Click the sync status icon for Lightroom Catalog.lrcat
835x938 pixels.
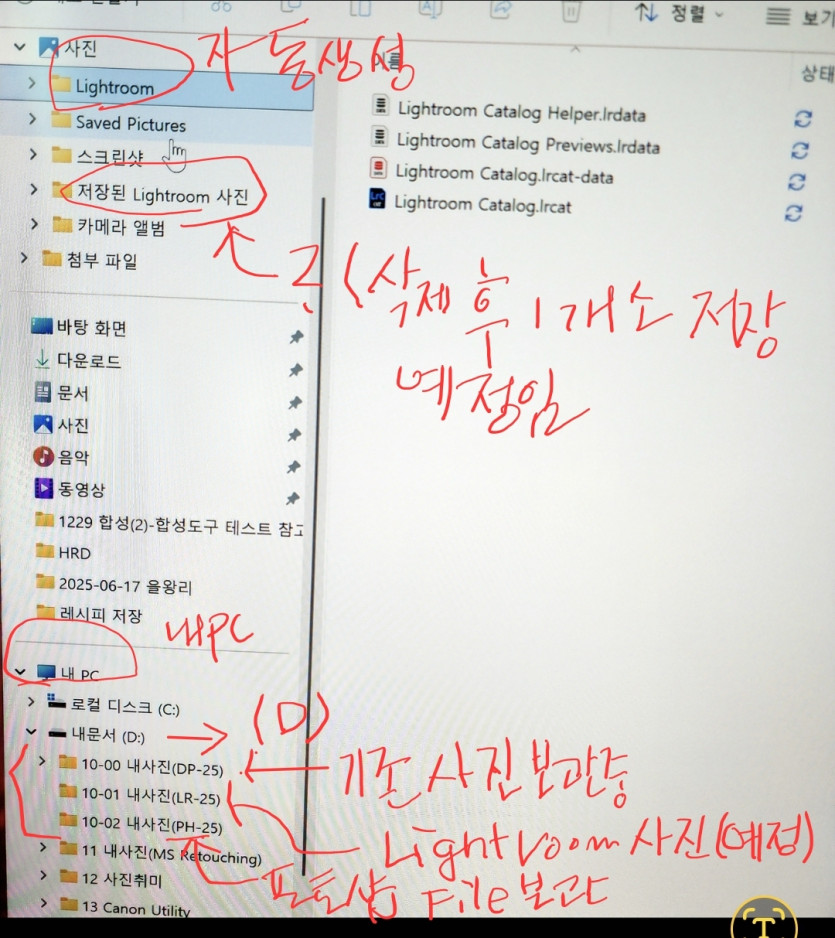coord(793,212)
